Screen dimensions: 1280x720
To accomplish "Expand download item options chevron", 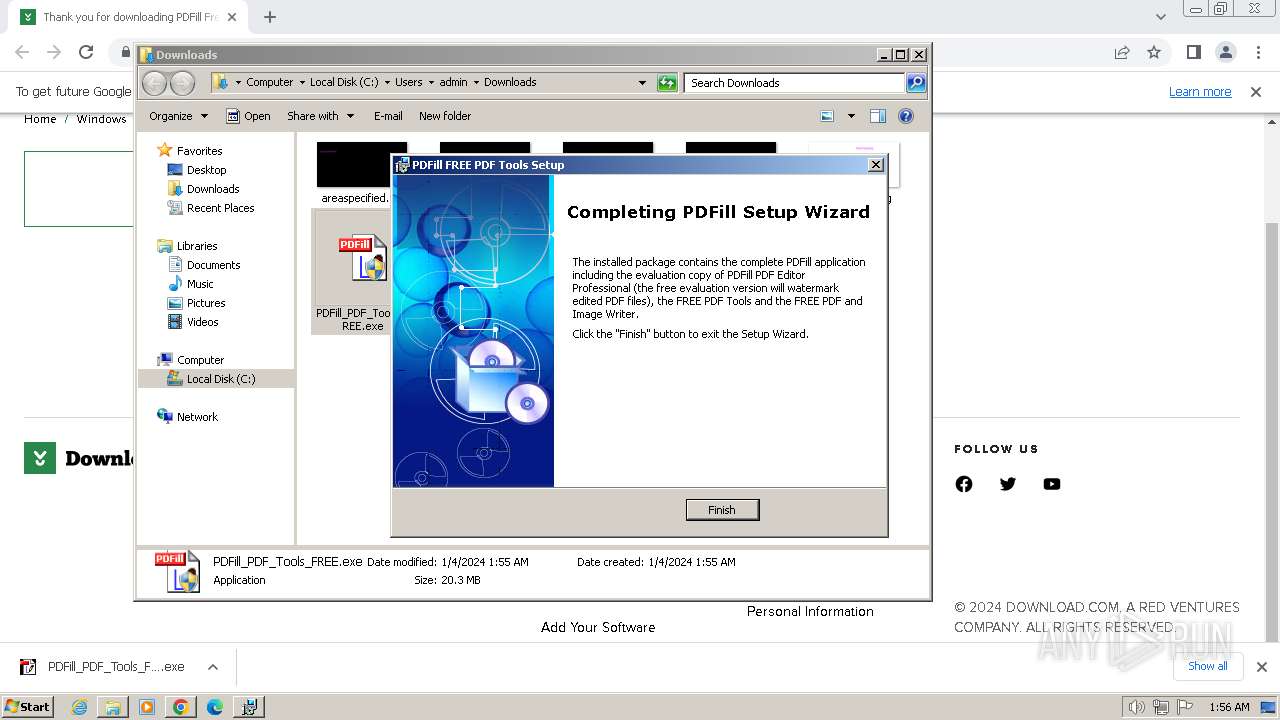I will pos(212,667).
